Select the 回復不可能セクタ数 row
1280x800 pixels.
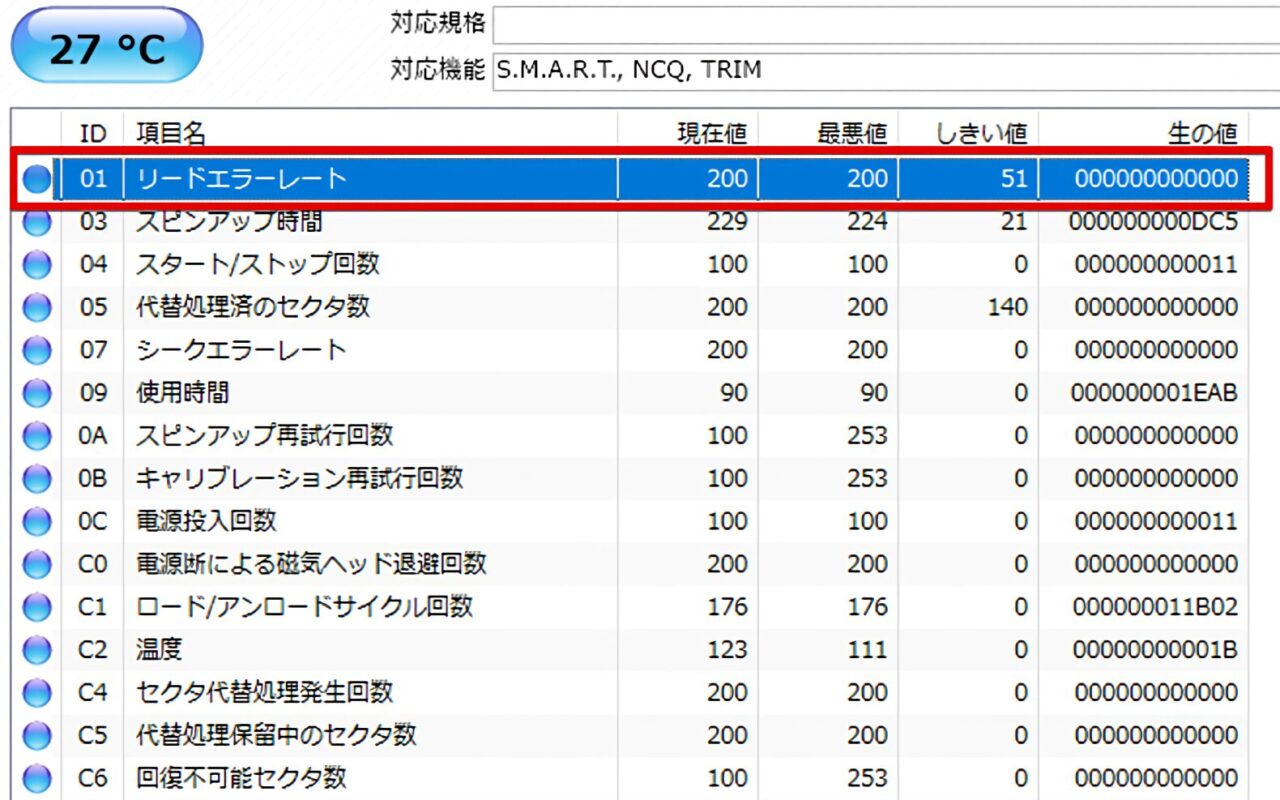(x=630, y=778)
